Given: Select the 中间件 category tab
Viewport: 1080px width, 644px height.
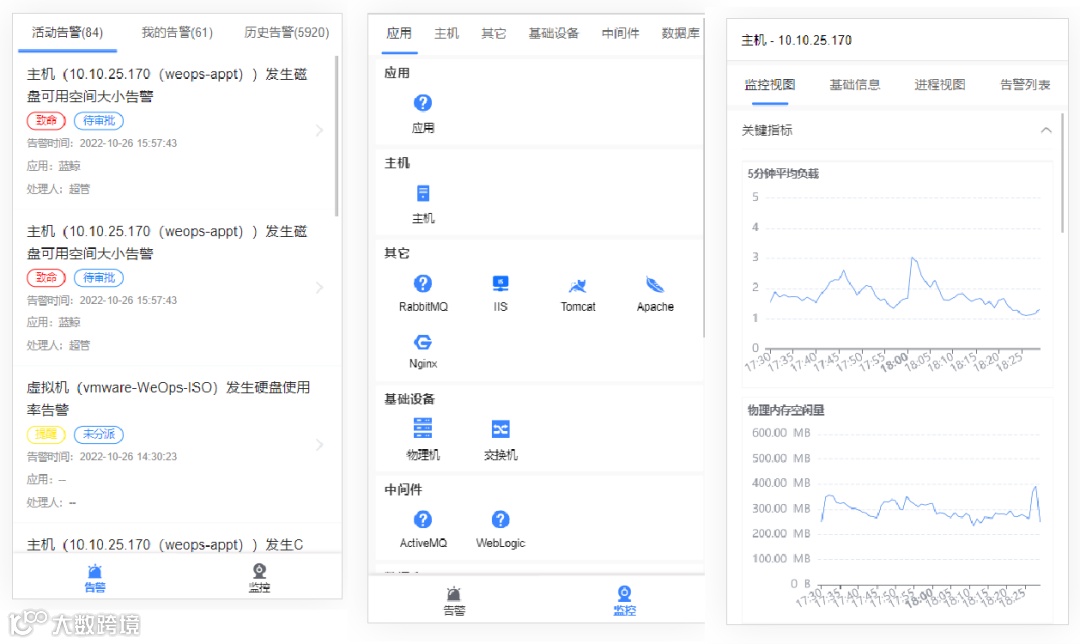Looking at the screenshot, I should tap(620, 33).
